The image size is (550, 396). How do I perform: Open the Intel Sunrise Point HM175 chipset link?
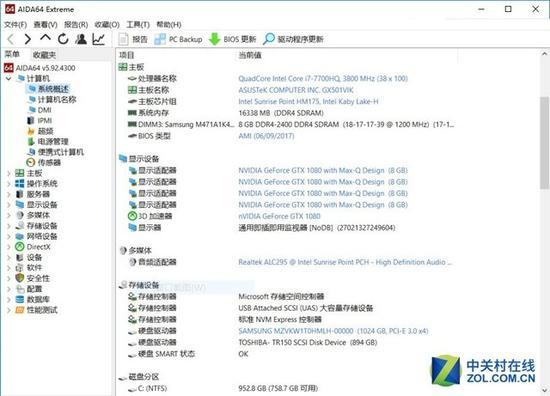308,101
